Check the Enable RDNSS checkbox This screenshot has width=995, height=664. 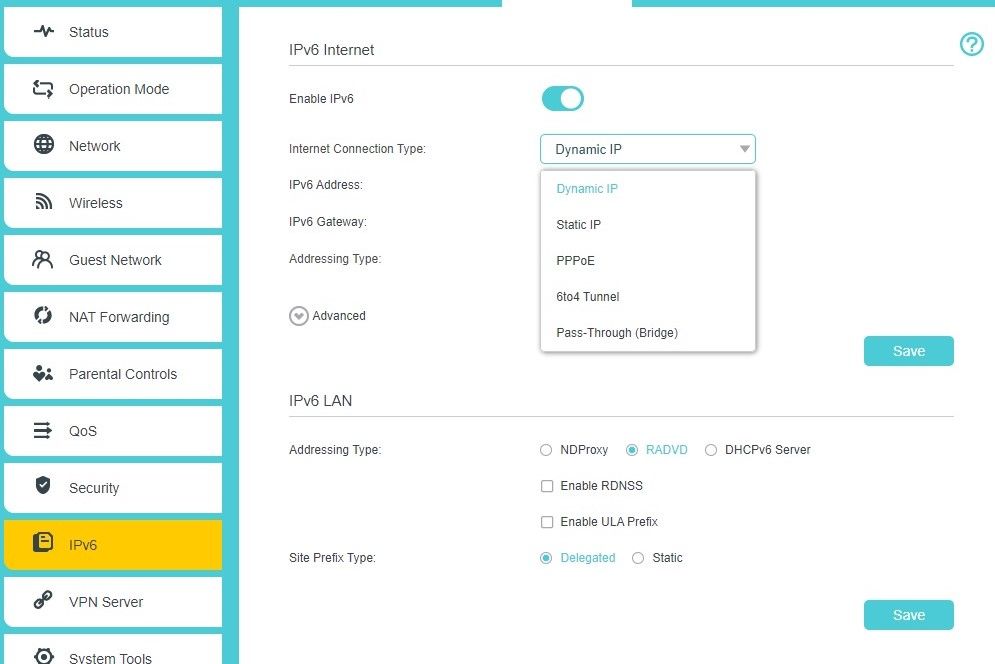[547, 486]
